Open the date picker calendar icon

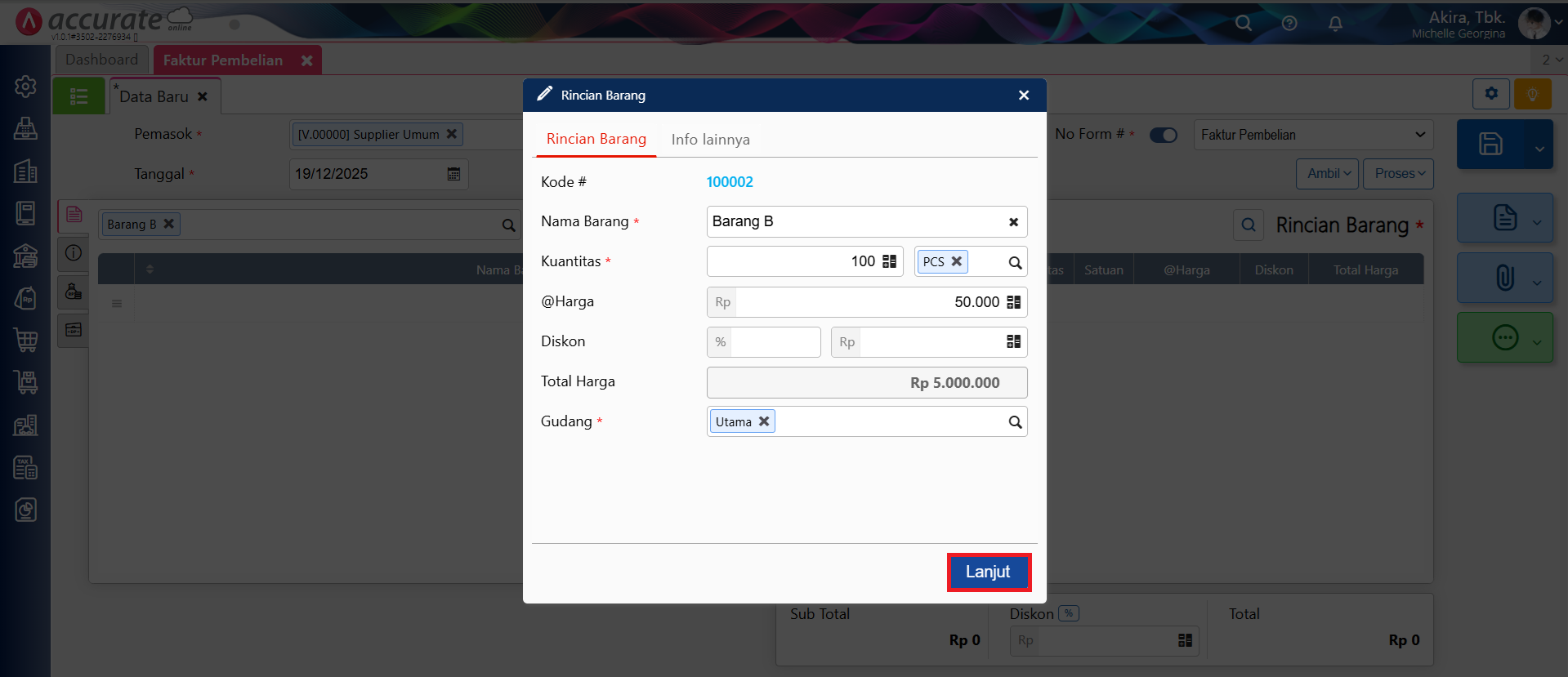click(453, 174)
